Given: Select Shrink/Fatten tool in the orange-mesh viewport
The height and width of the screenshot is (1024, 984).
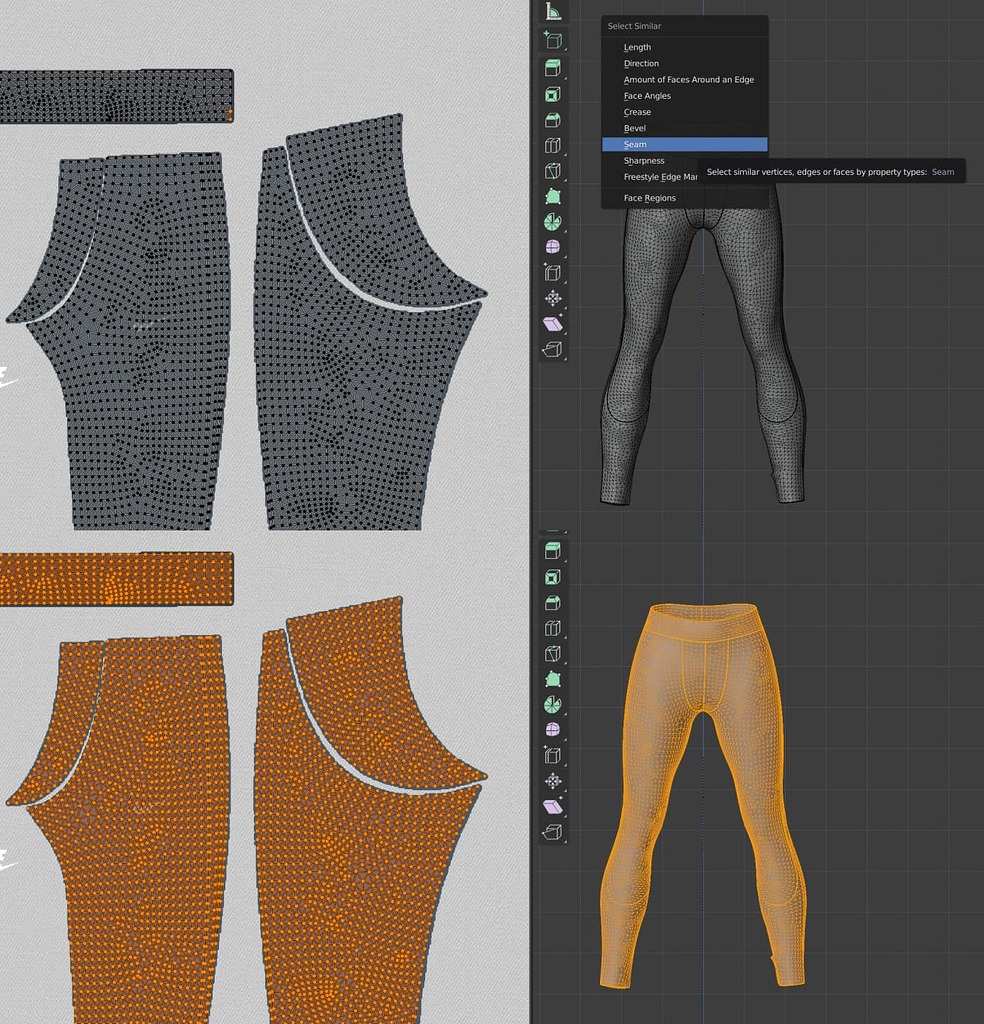Looking at the screenshot, I should pyautogui.click(x=553, y=781).
